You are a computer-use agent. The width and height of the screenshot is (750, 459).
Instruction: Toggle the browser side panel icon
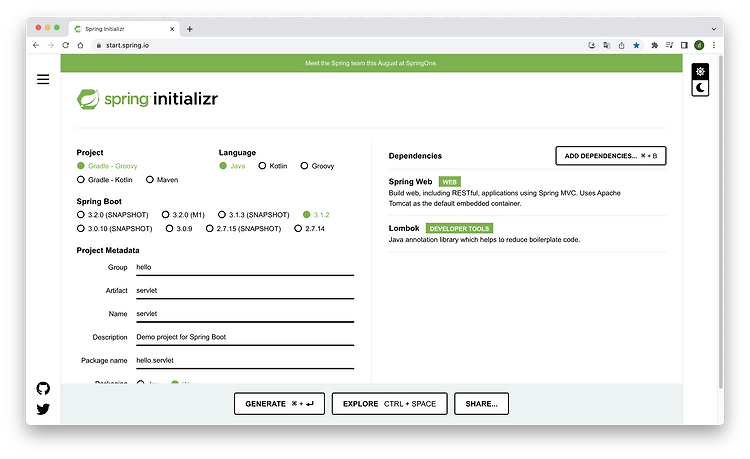click(684, 45)
